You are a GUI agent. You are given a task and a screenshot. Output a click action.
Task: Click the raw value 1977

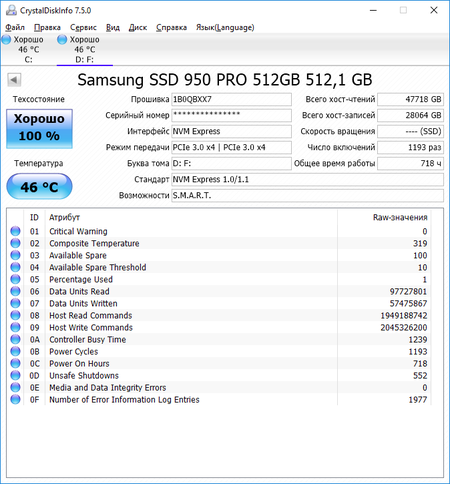(x=418, y=399)
